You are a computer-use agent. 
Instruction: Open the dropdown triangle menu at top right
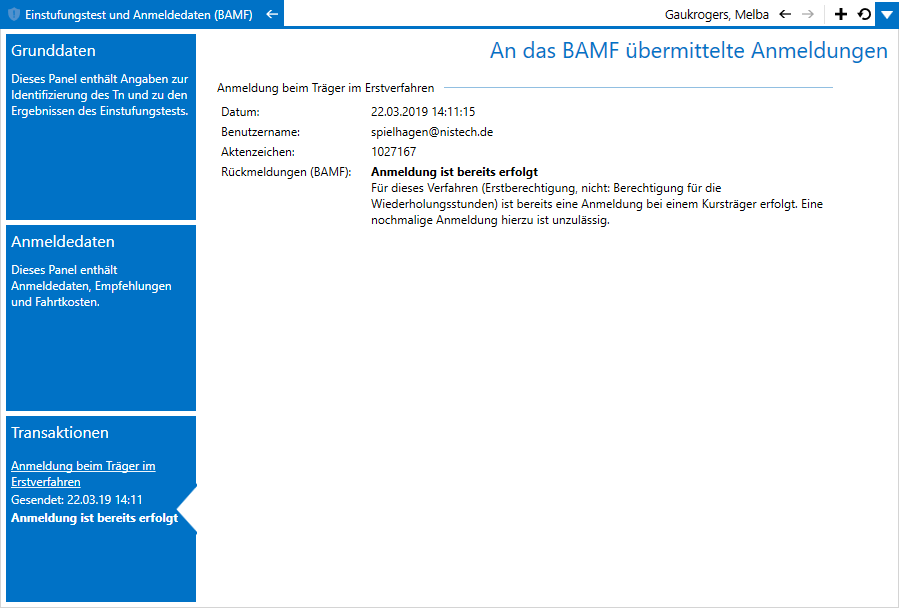point(887,14)
